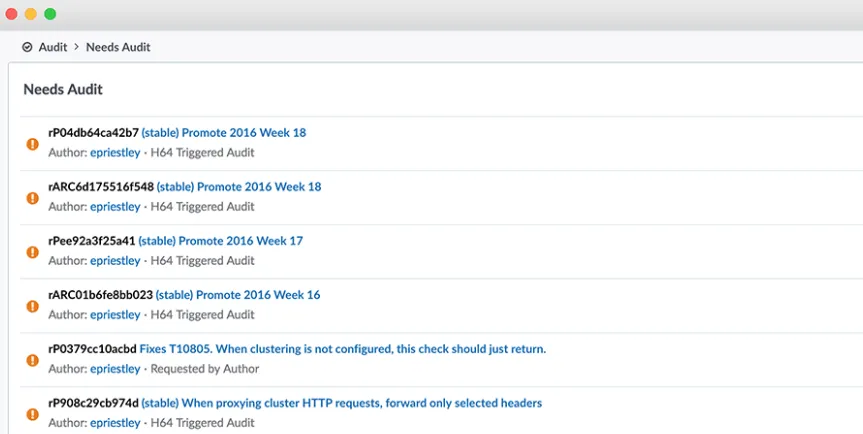
Task: Click H64 Triggered Audit under rP04db64ca42b7
Action: [203, 152]
